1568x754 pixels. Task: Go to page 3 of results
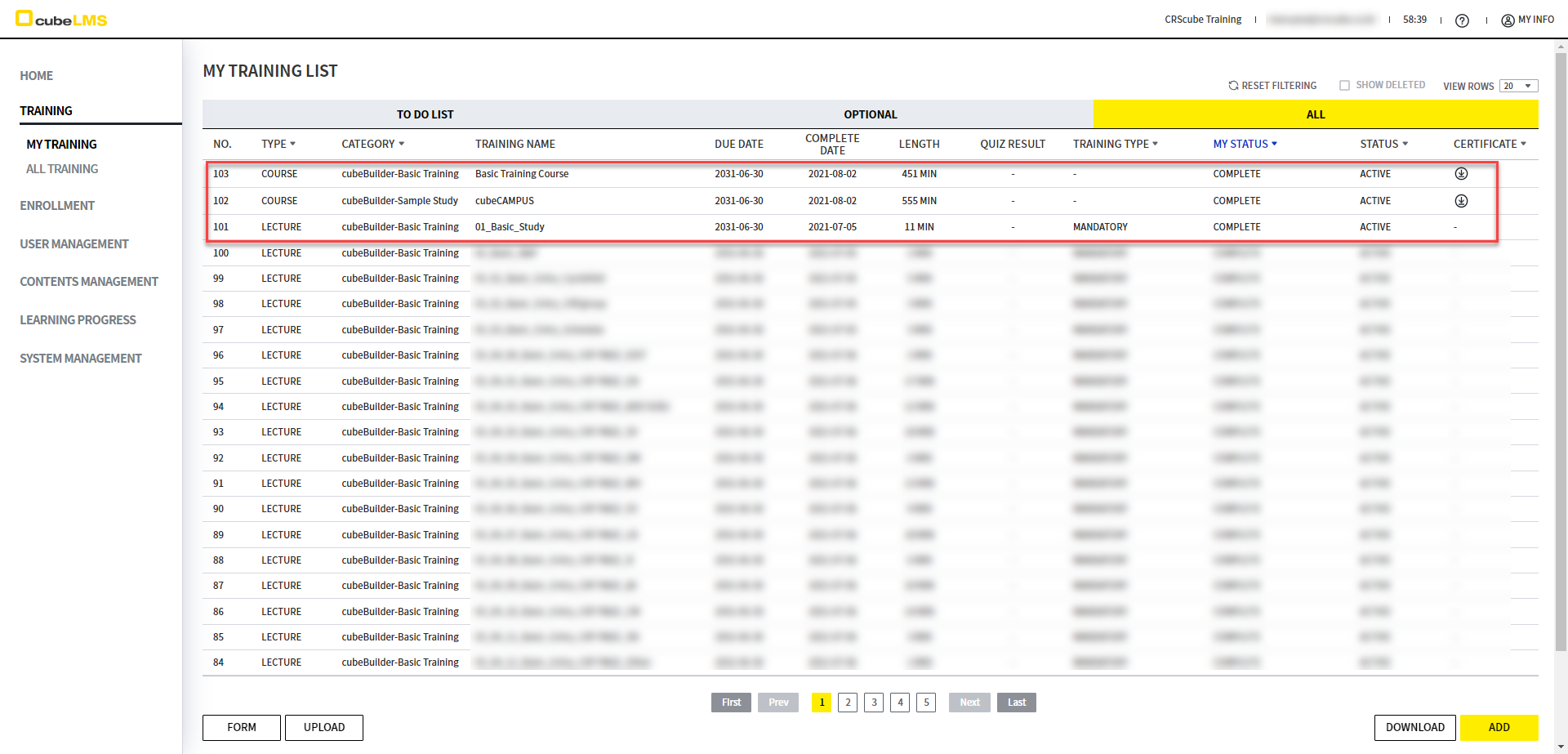874,703
